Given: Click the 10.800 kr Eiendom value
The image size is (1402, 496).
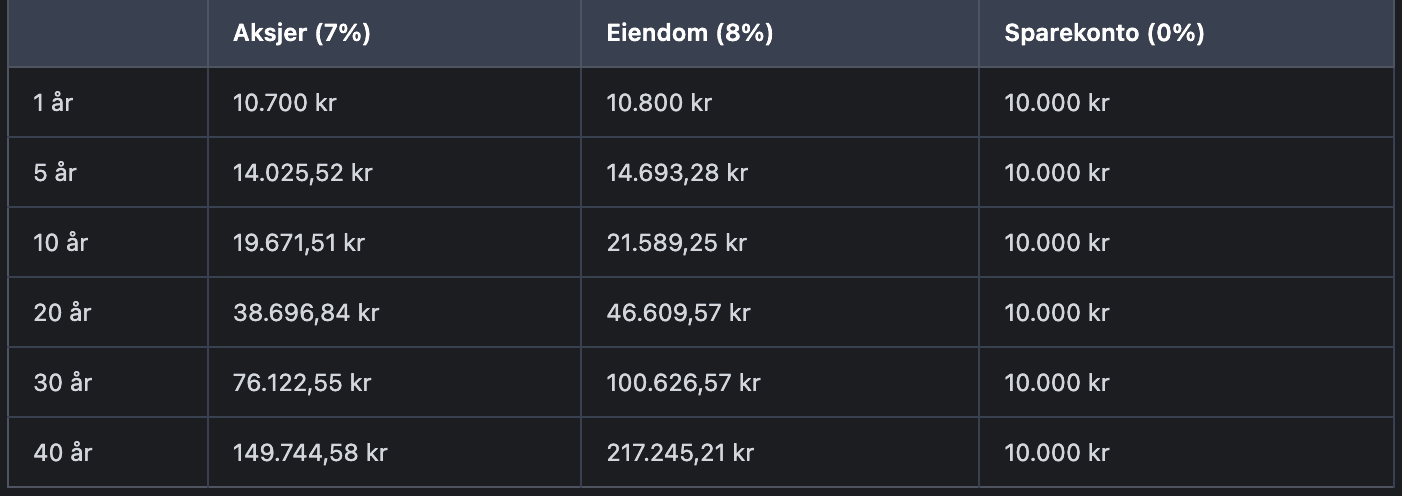Looking at the screenshot, I should (x=659, y=102).
